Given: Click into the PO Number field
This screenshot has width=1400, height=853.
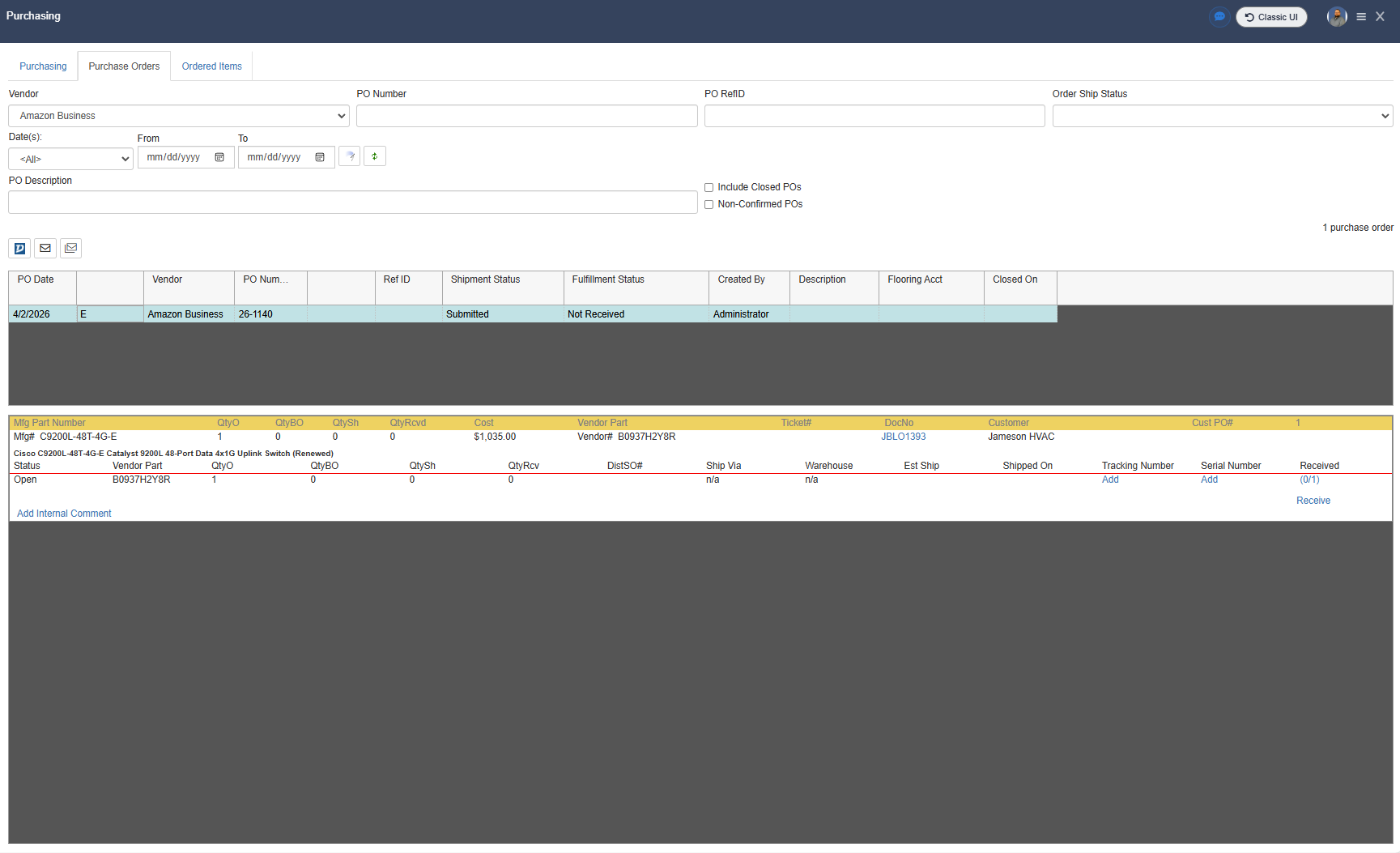Looking at the screenshot, I should click(526, 116).
